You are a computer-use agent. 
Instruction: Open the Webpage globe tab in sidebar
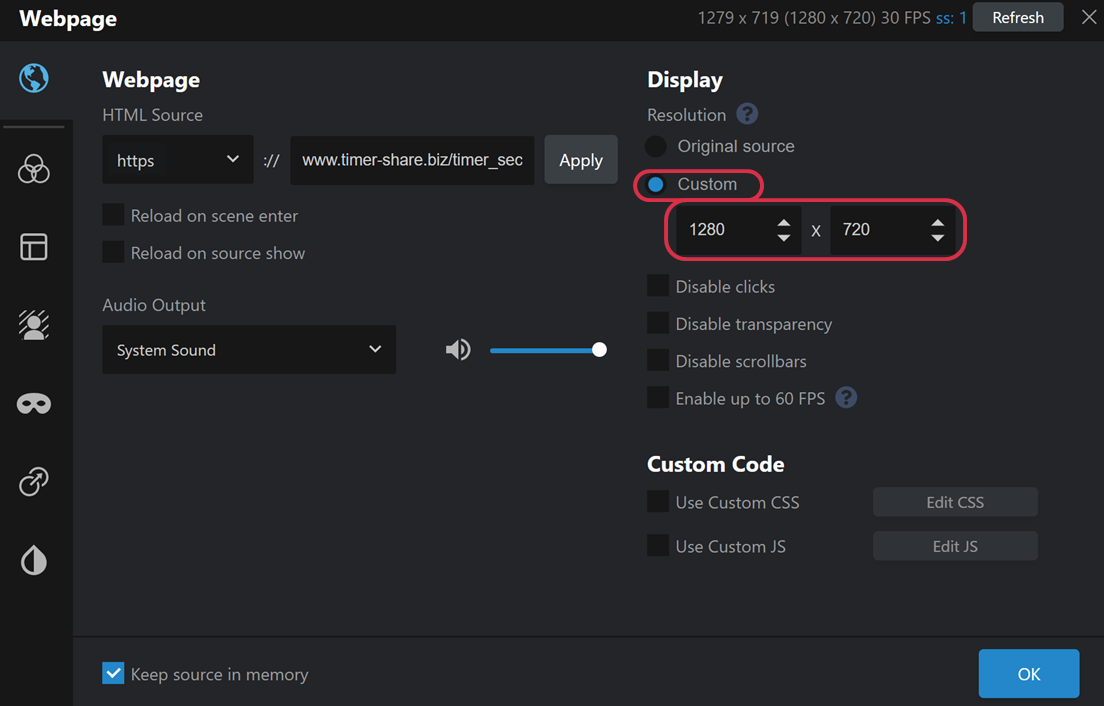click(34, 78)
